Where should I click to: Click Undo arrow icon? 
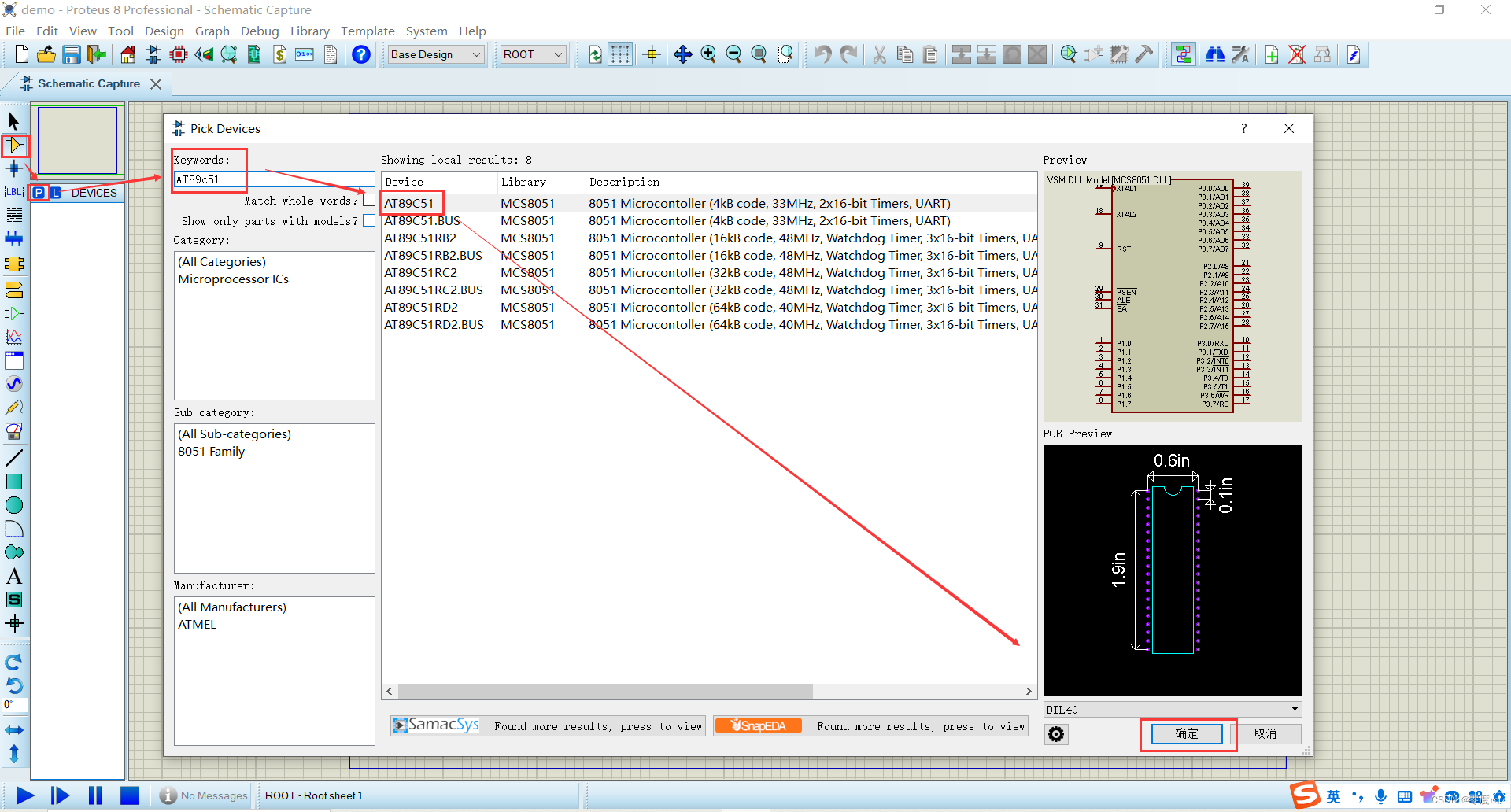pos(822,54)
